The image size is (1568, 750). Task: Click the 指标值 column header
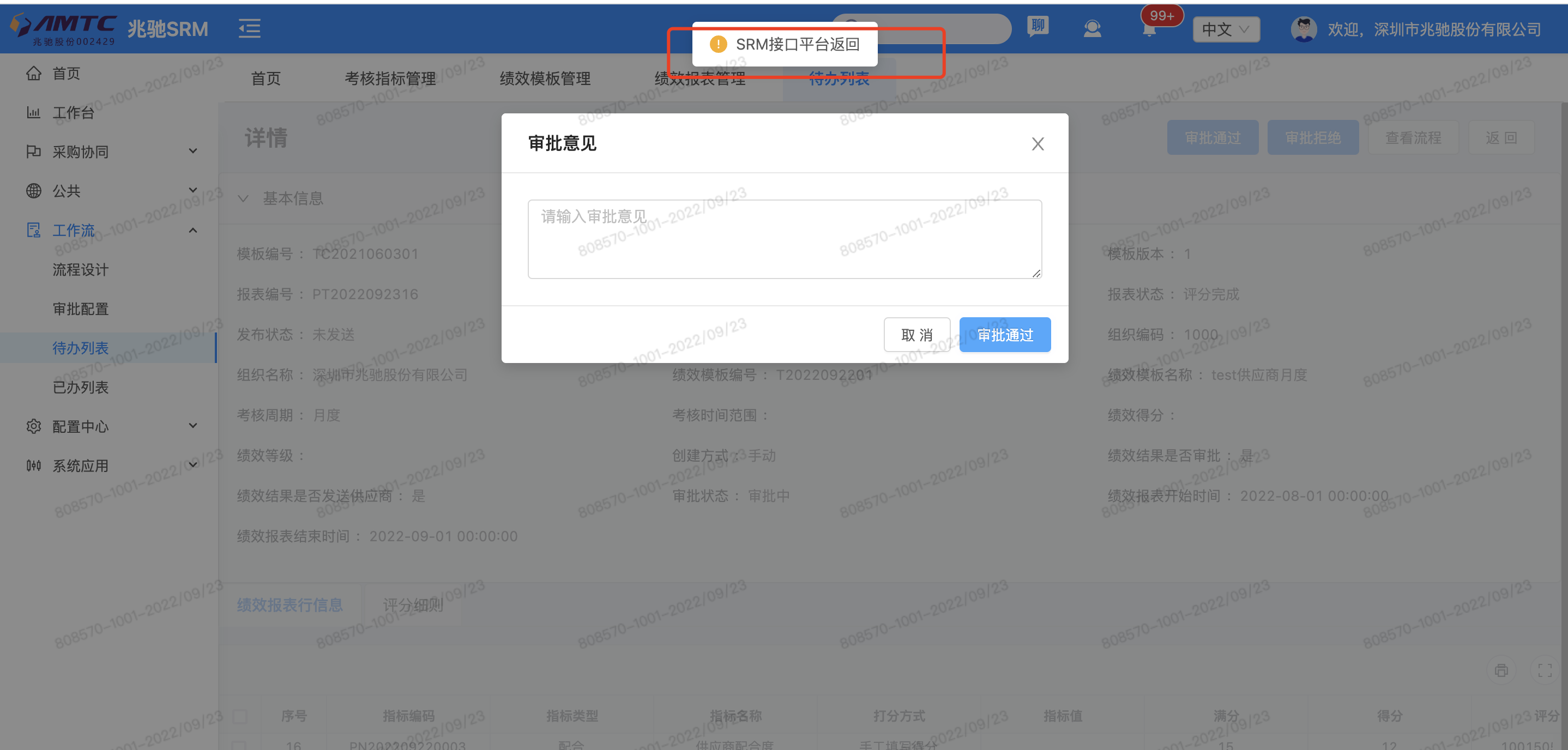[1062, 716]
